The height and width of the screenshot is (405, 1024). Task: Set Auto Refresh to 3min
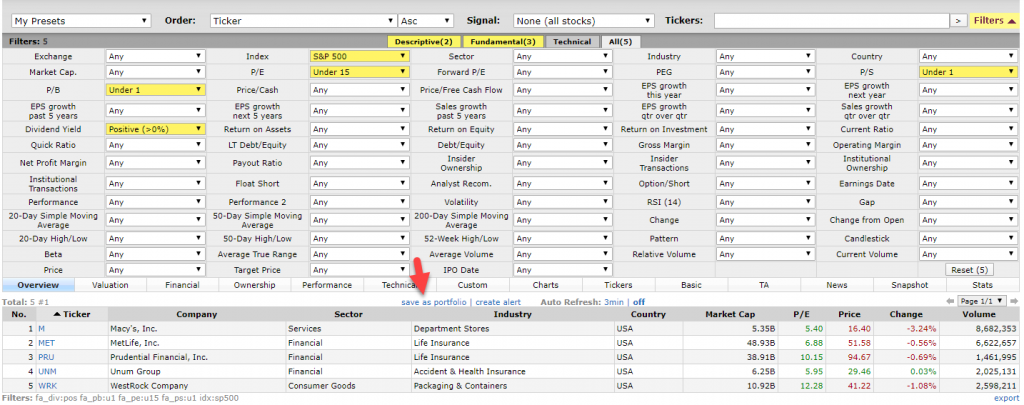(613, 302)
